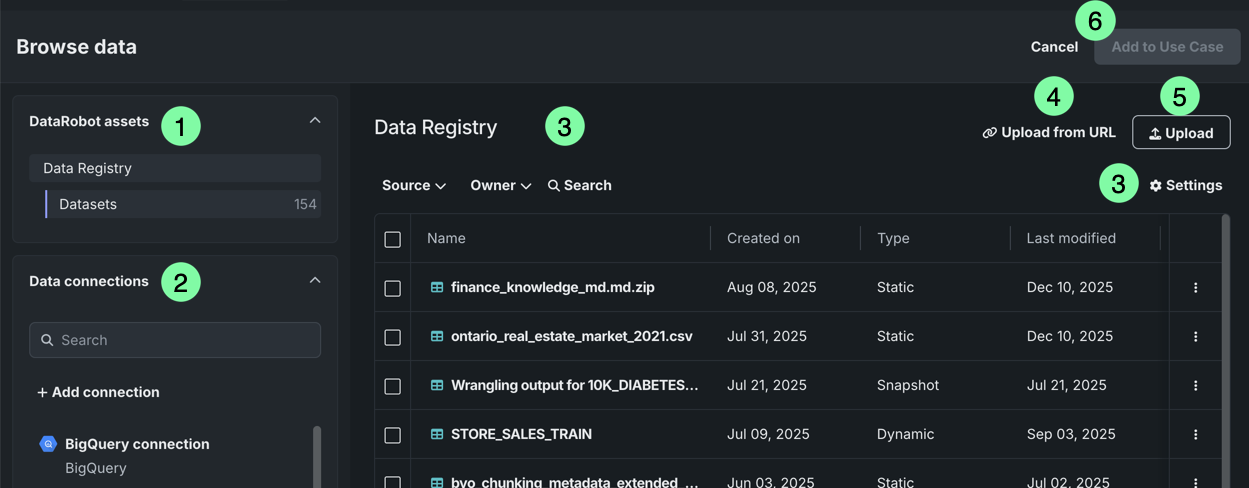Click the dataset table's vertical scrollbar
The width and height of the screenshot is (1249, 488).
pyautogui.click(x=1226, y=350)
